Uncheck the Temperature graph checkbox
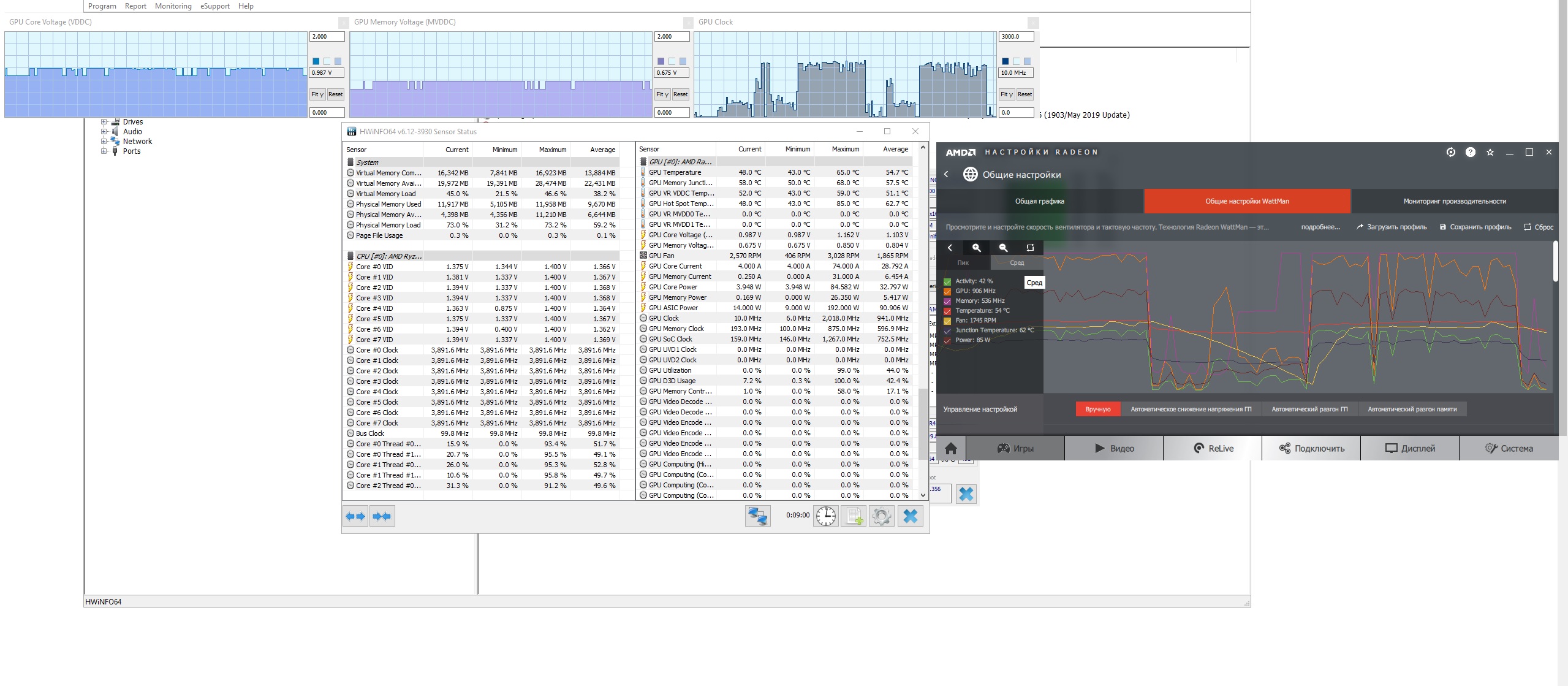 pyautogui.click(x=947, y=311)
